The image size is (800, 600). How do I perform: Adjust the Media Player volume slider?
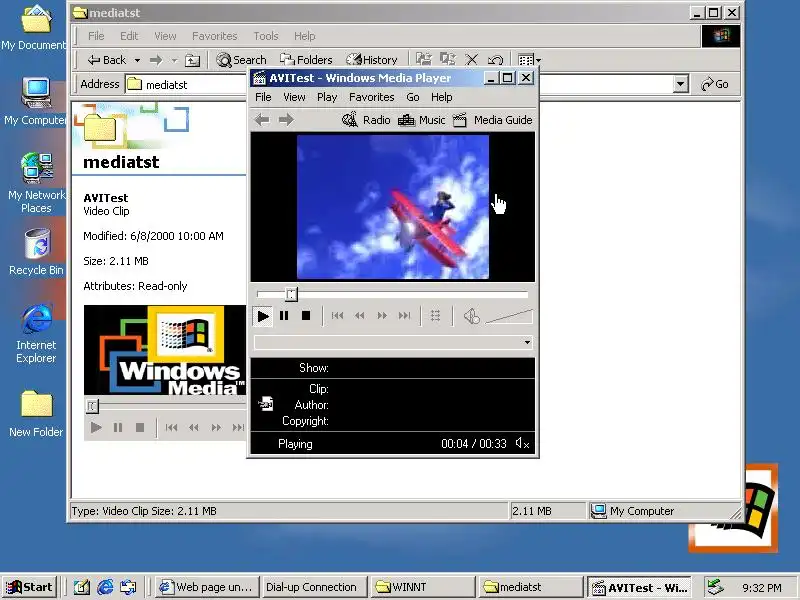(x=509, y=317)
